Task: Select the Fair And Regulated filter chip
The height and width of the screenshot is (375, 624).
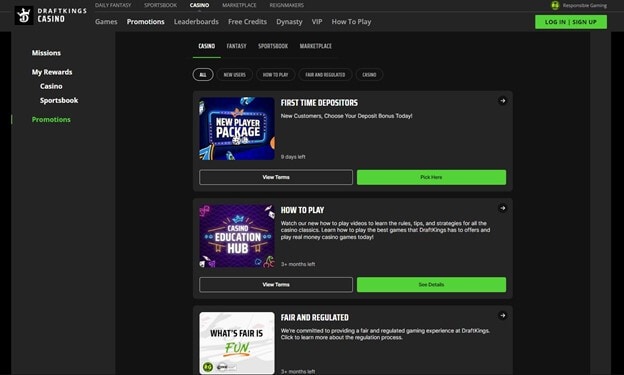Action: point(325,74)
